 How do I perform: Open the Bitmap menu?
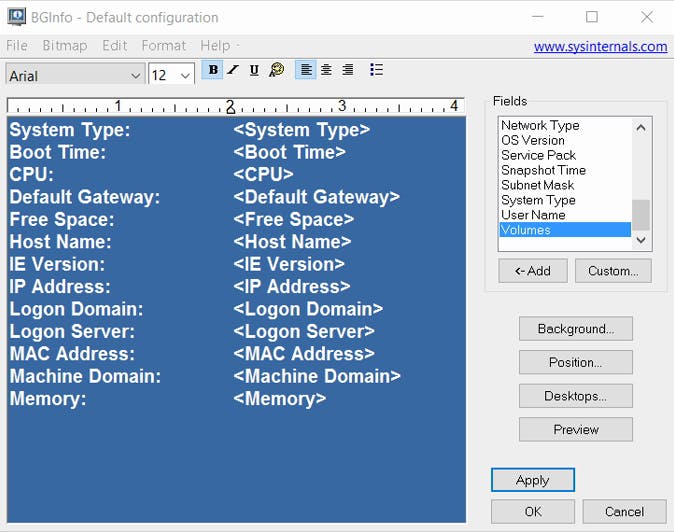pos(64,46)
